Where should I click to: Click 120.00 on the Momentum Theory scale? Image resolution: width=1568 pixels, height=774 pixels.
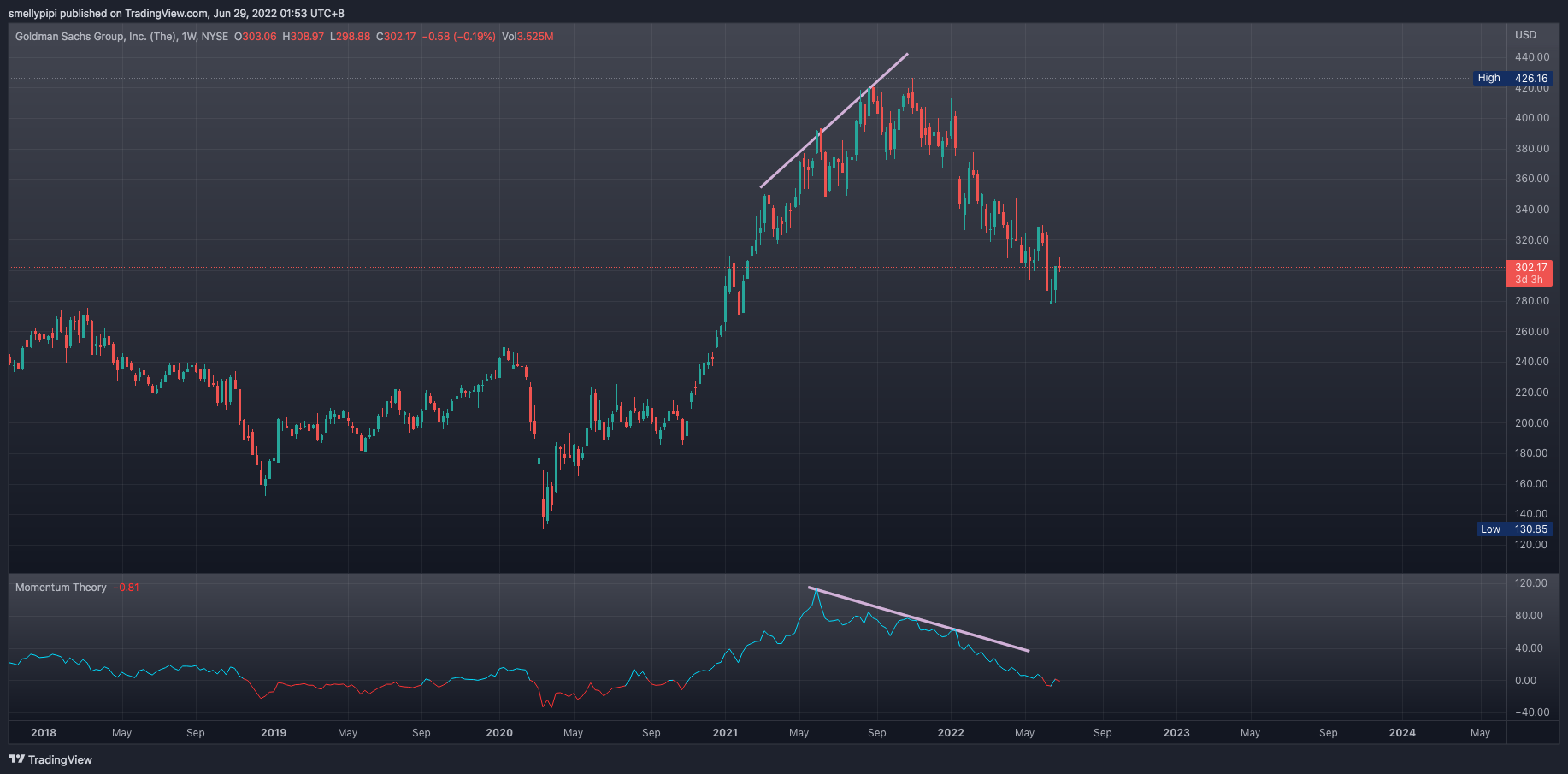(1531, 583)
